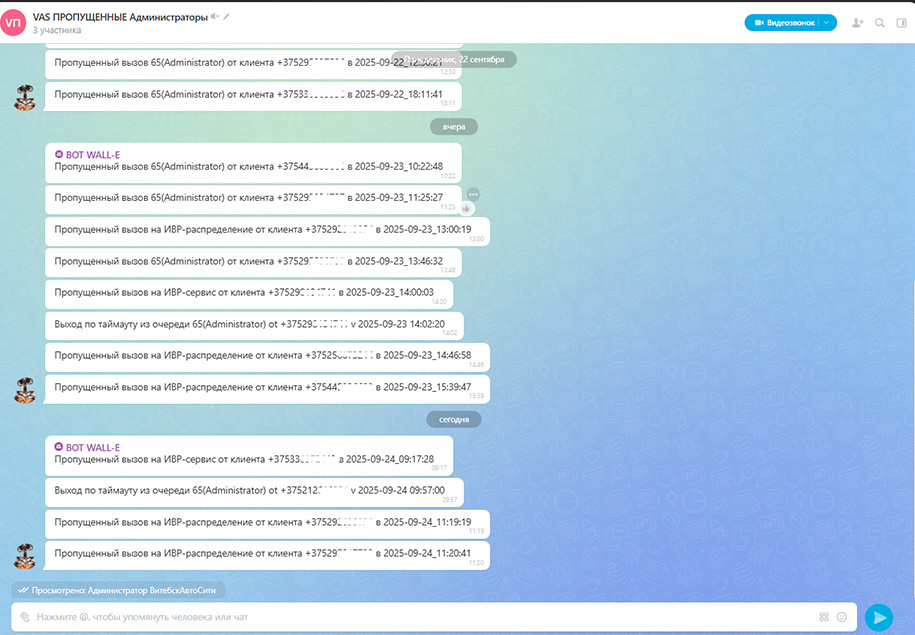Expand the Видеозвонок dropdown arrow
Screen dimensions: 915x635
coord(826,22)
